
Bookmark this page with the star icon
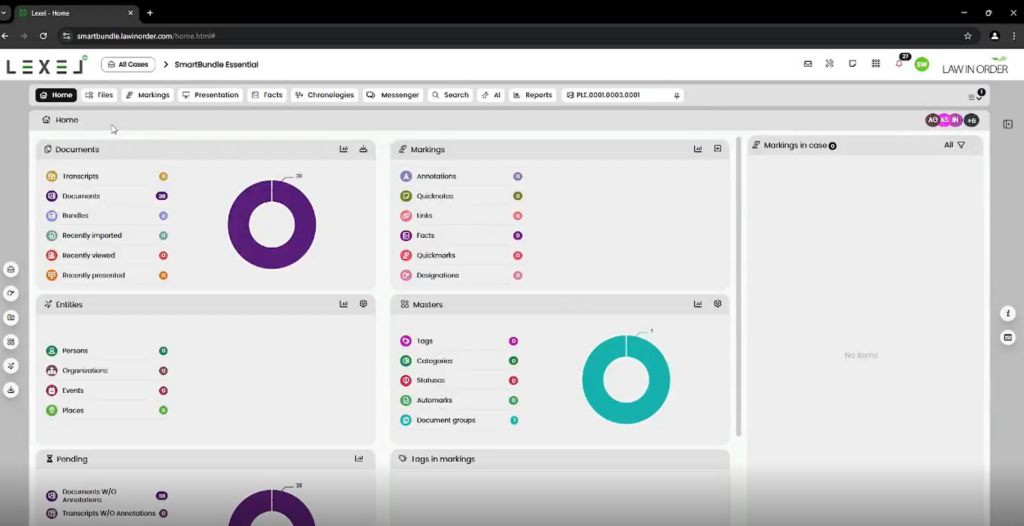coord(968,36)
